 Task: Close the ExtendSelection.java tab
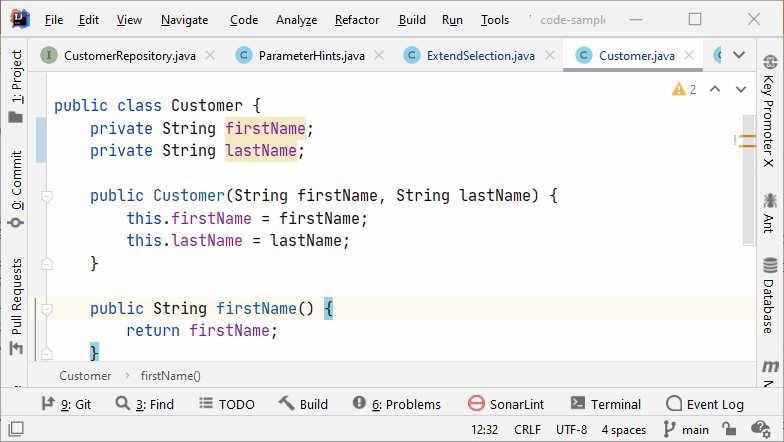click(550, 55)
